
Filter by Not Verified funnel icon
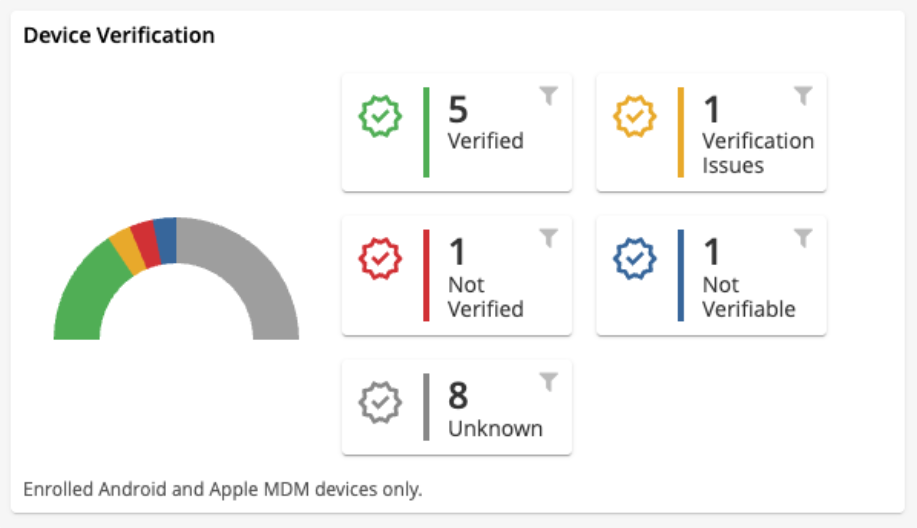(x=548, y=238)
